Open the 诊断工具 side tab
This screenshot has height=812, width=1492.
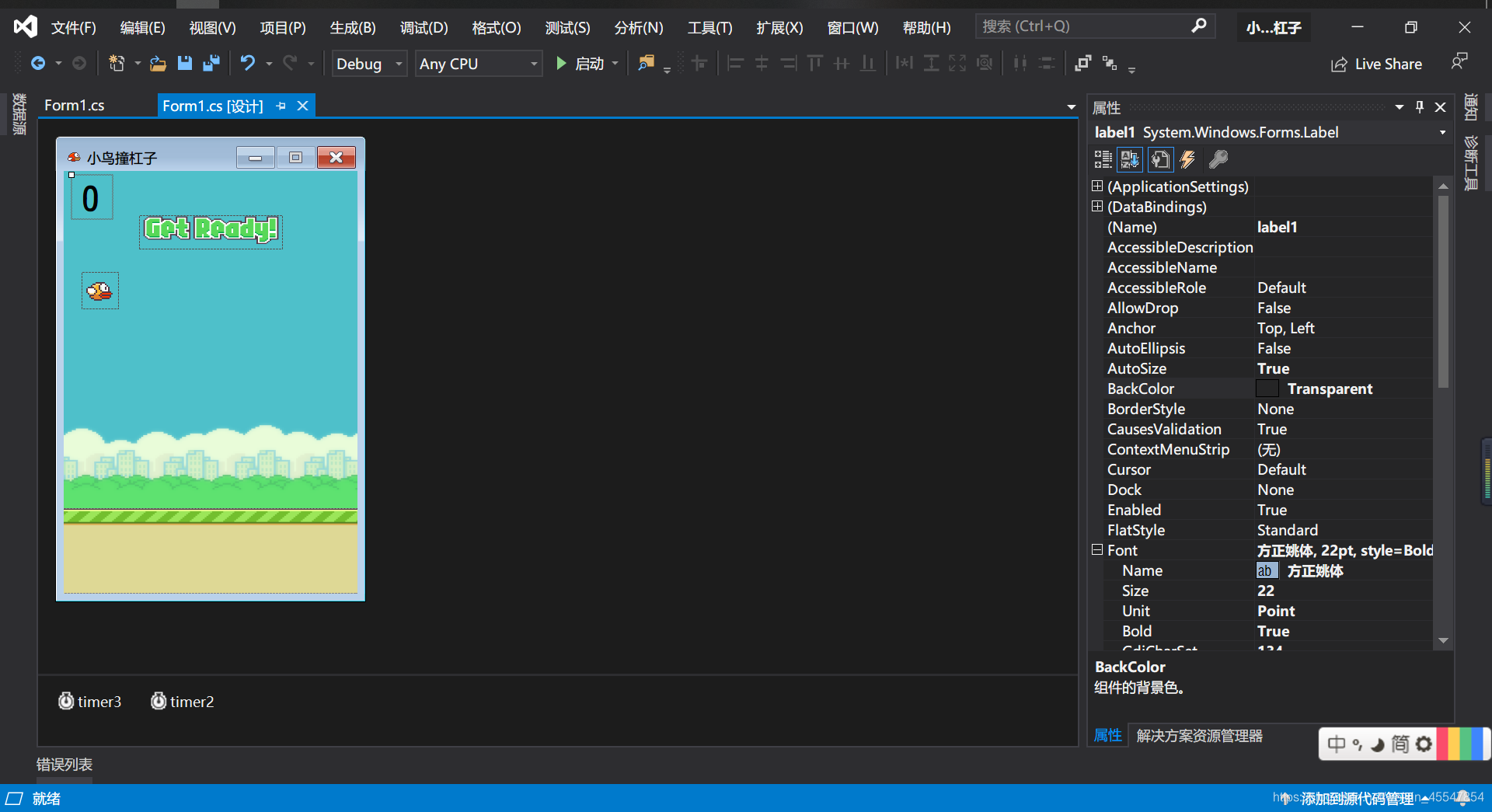point(1471,162)
